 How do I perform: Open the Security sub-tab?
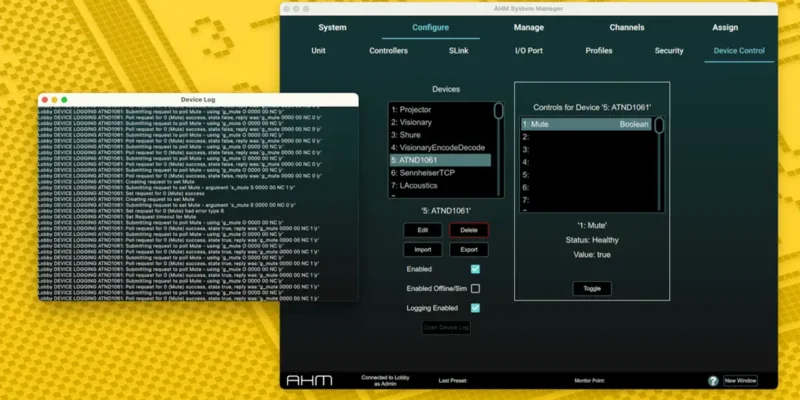point(669,51)
